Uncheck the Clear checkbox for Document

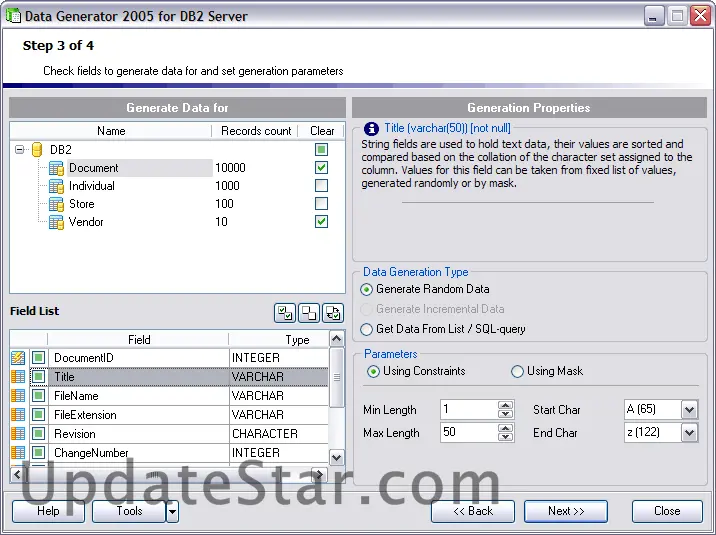point(321,168)
